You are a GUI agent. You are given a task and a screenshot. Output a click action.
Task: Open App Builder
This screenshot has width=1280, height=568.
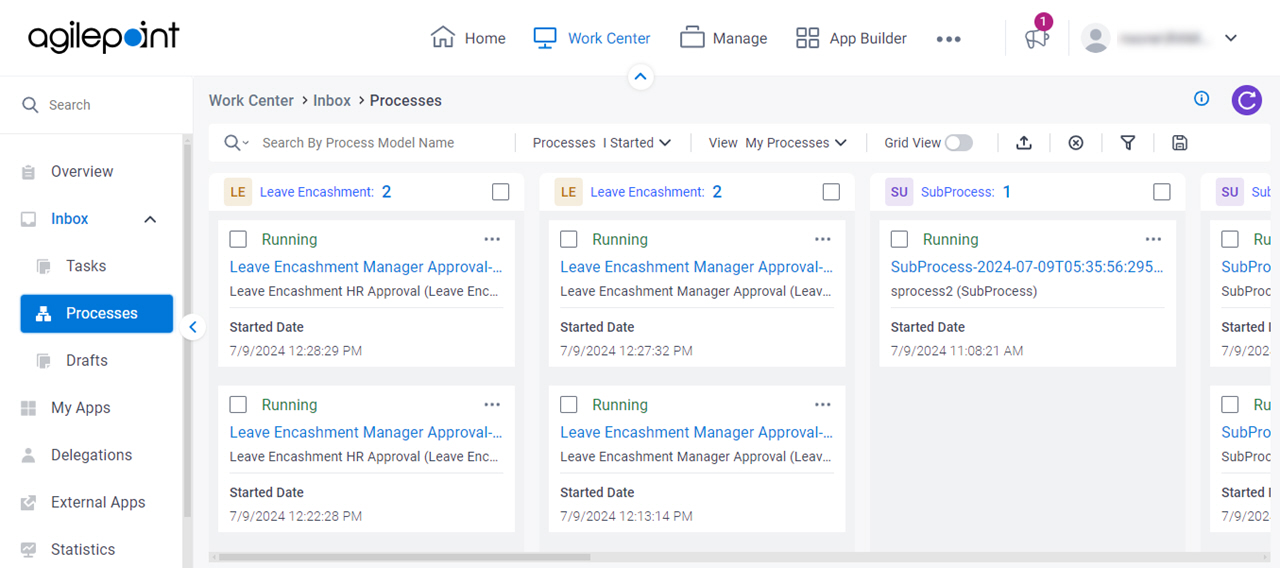tap(851, 38)
